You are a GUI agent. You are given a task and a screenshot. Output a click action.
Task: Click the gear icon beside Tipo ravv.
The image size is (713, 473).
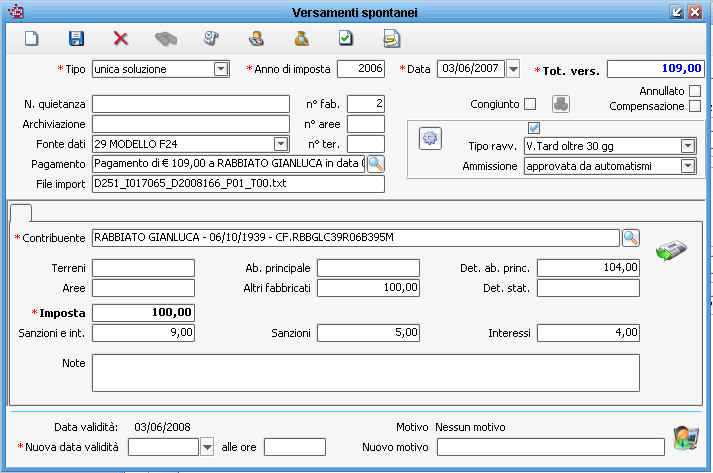pos(430,138)
